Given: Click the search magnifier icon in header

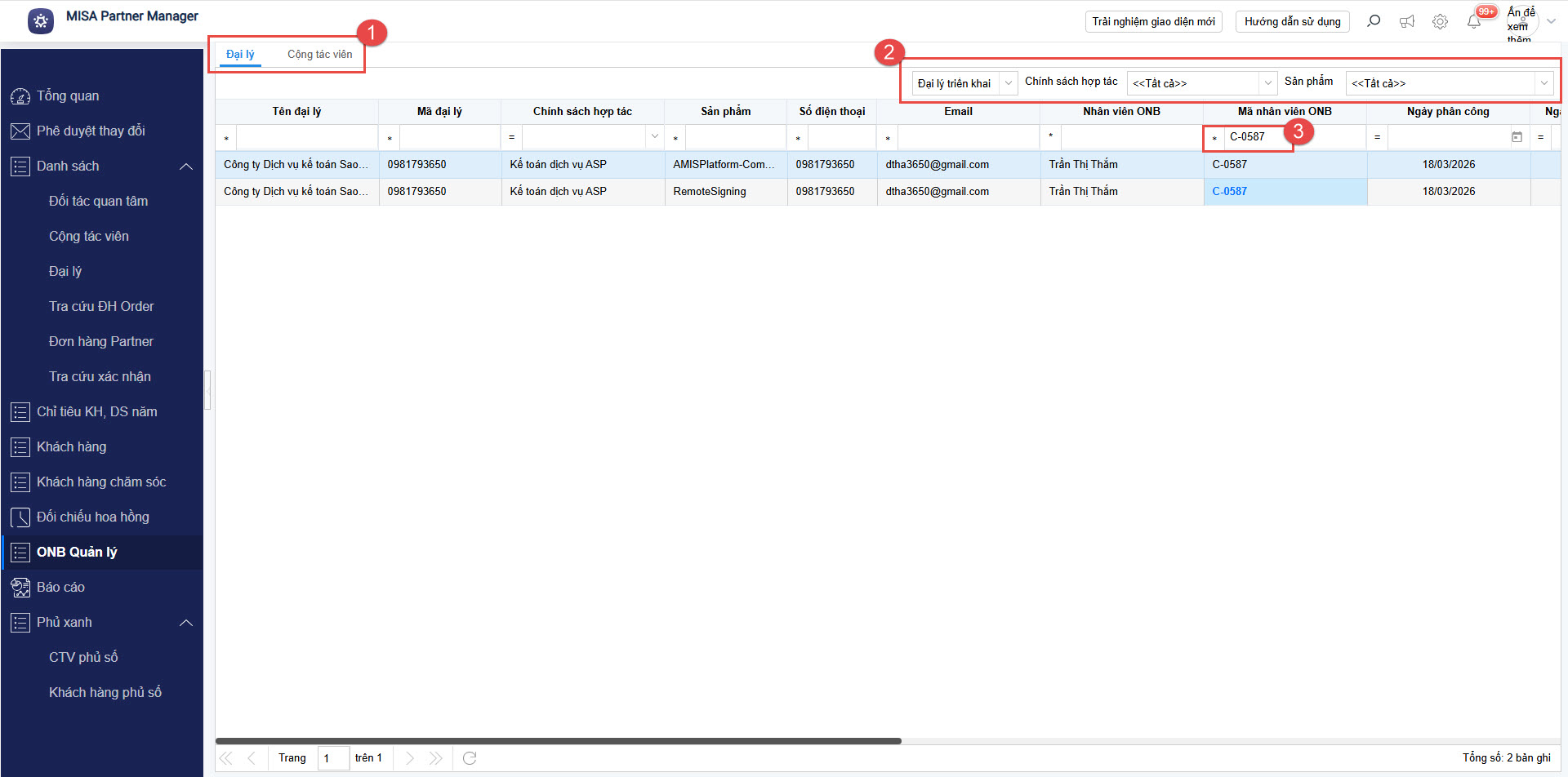Looking at the screenshot, I should click(x=1374, y=21).
